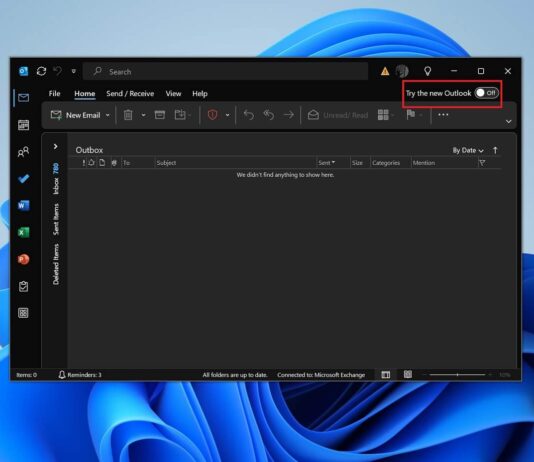The image size is (534, 462).
Task: Click the Outlook logo icon
Action: point(23,71)
